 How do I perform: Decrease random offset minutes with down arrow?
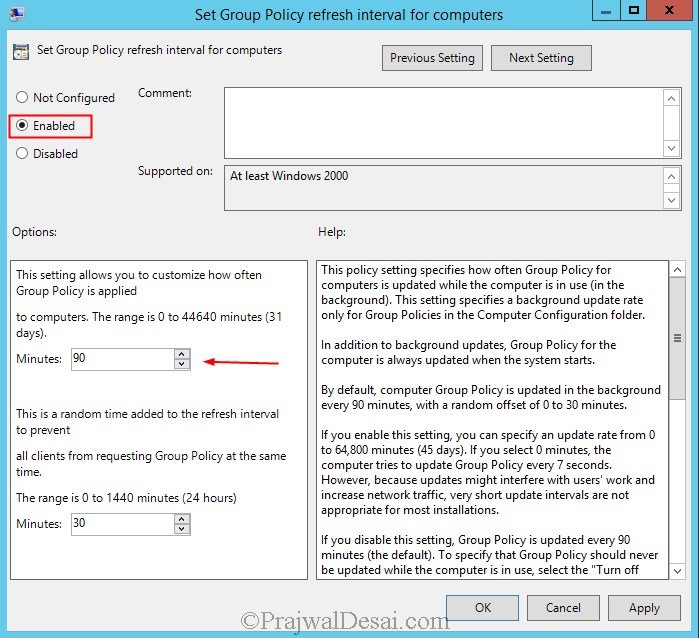[x=182, y=529]
